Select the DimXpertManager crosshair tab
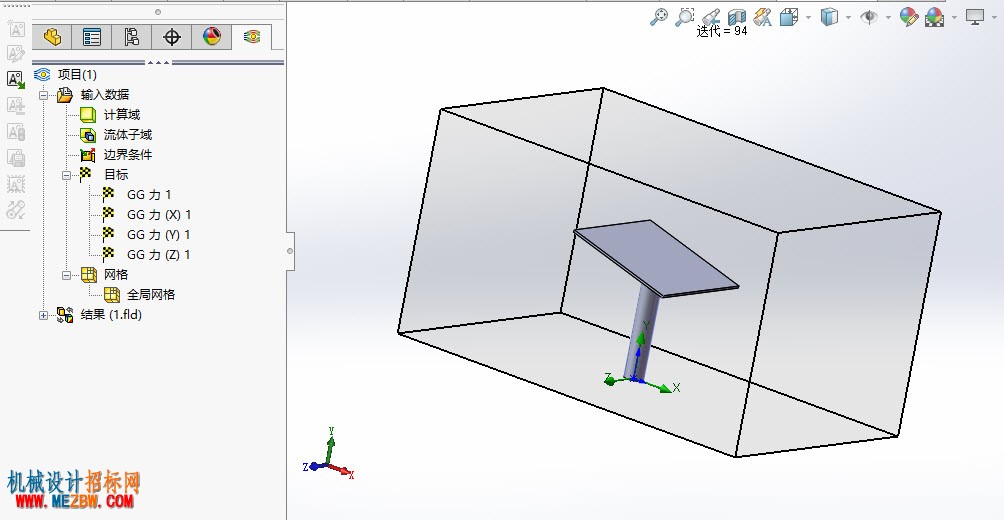Image resolution: width=1004 pixels, height=520 pixels. pos(172,37)
